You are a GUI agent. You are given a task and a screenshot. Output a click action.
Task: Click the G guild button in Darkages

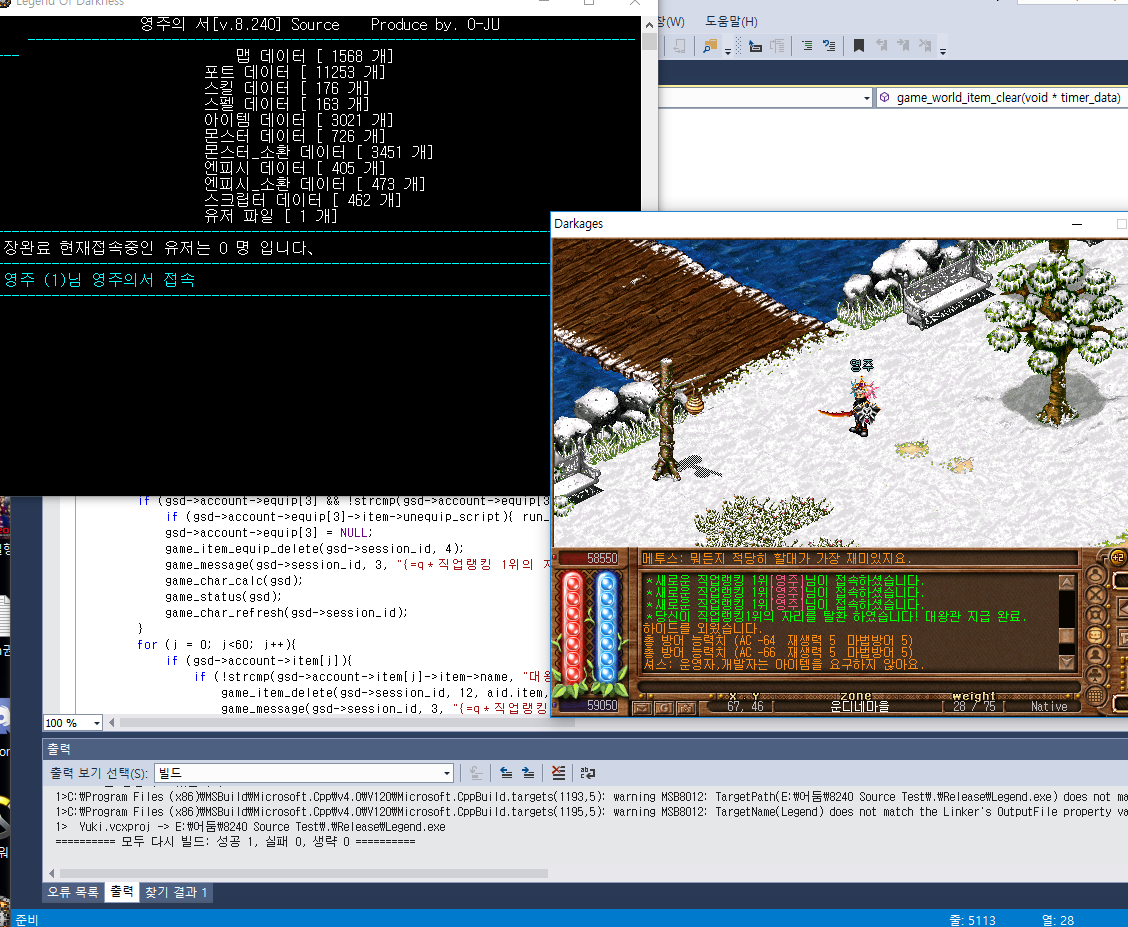[664, 708]
